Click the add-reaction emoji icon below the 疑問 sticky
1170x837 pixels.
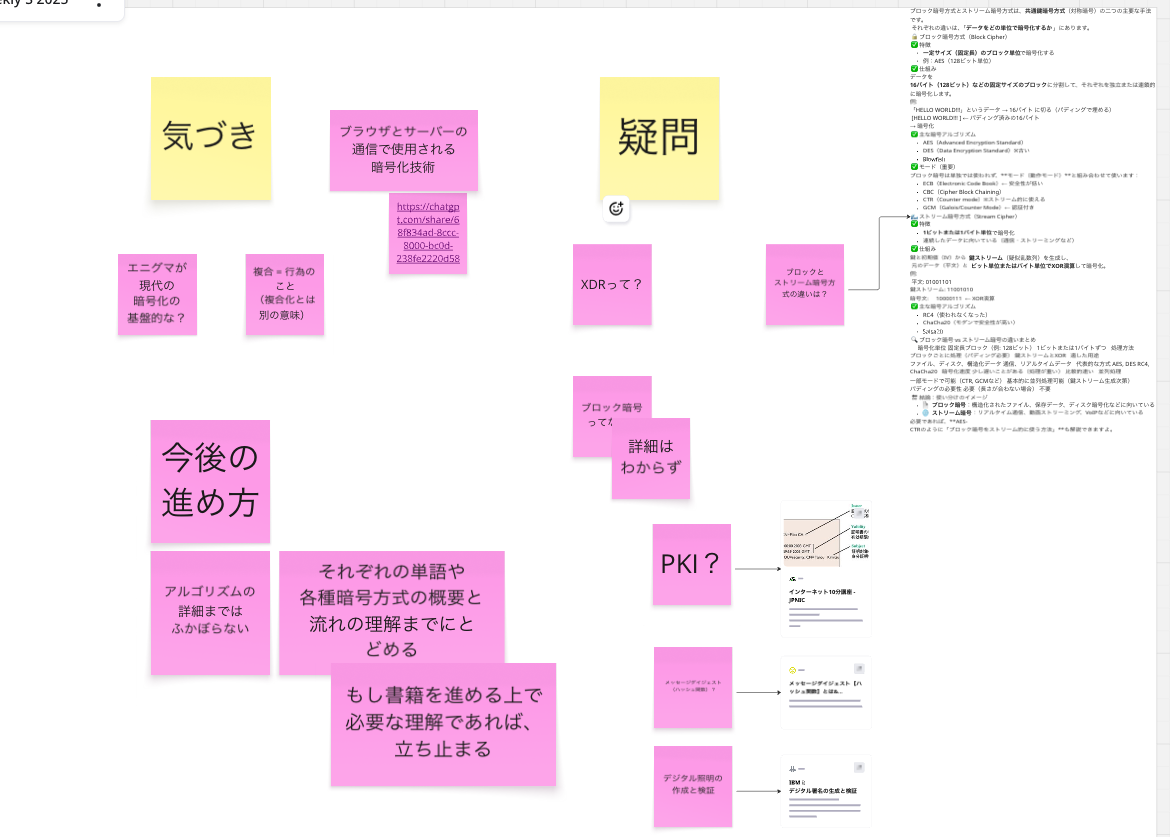(617, 210)
